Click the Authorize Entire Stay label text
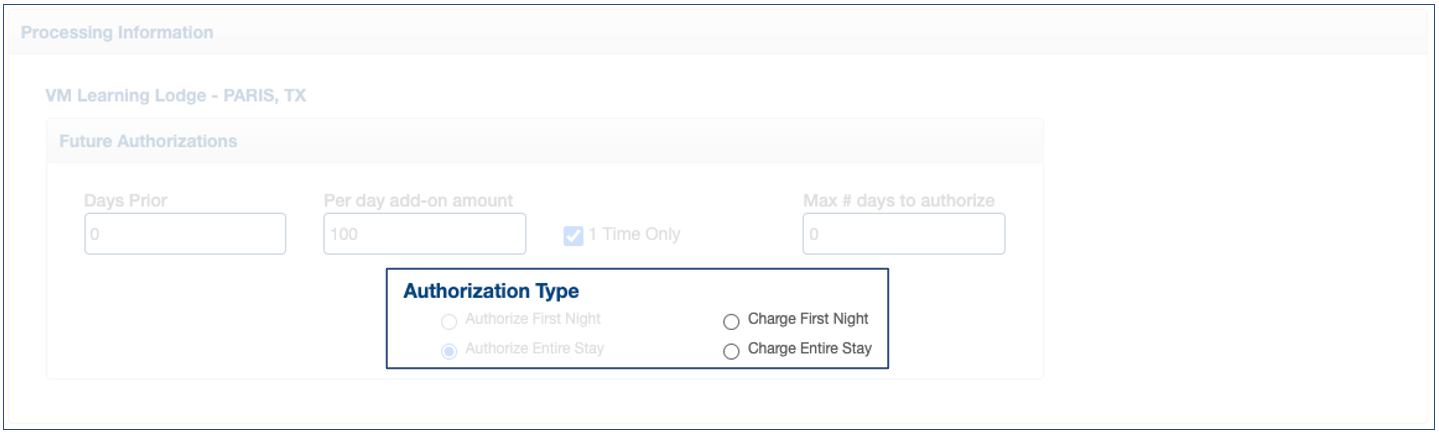 point(534,349)
